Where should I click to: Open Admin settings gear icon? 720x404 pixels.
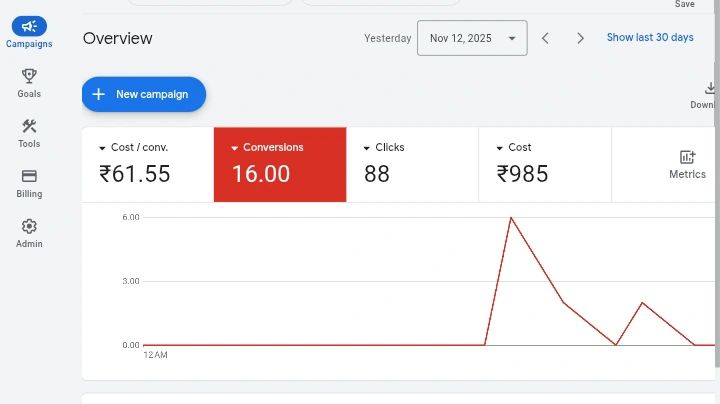[x=29, y=226]
